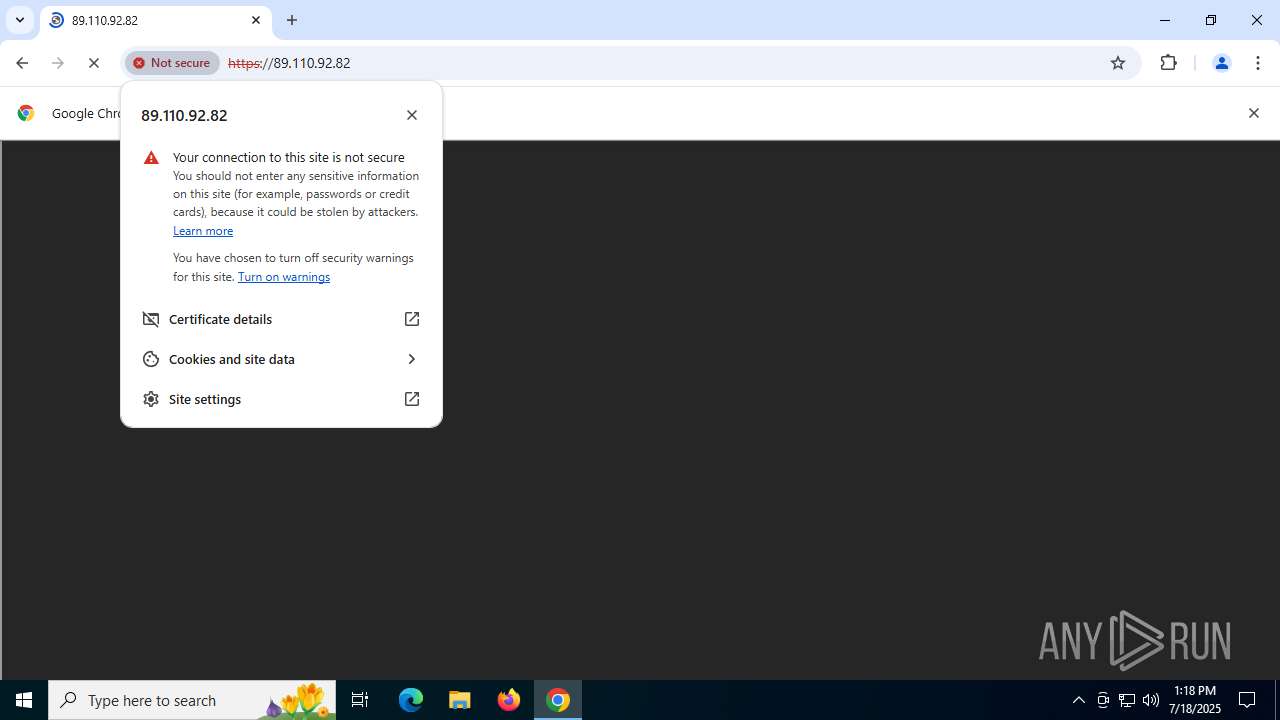The width and height of the screenshot is (1280, 720).
Task: Open the Extensions puzzle icon
Action: point(1169,63)
